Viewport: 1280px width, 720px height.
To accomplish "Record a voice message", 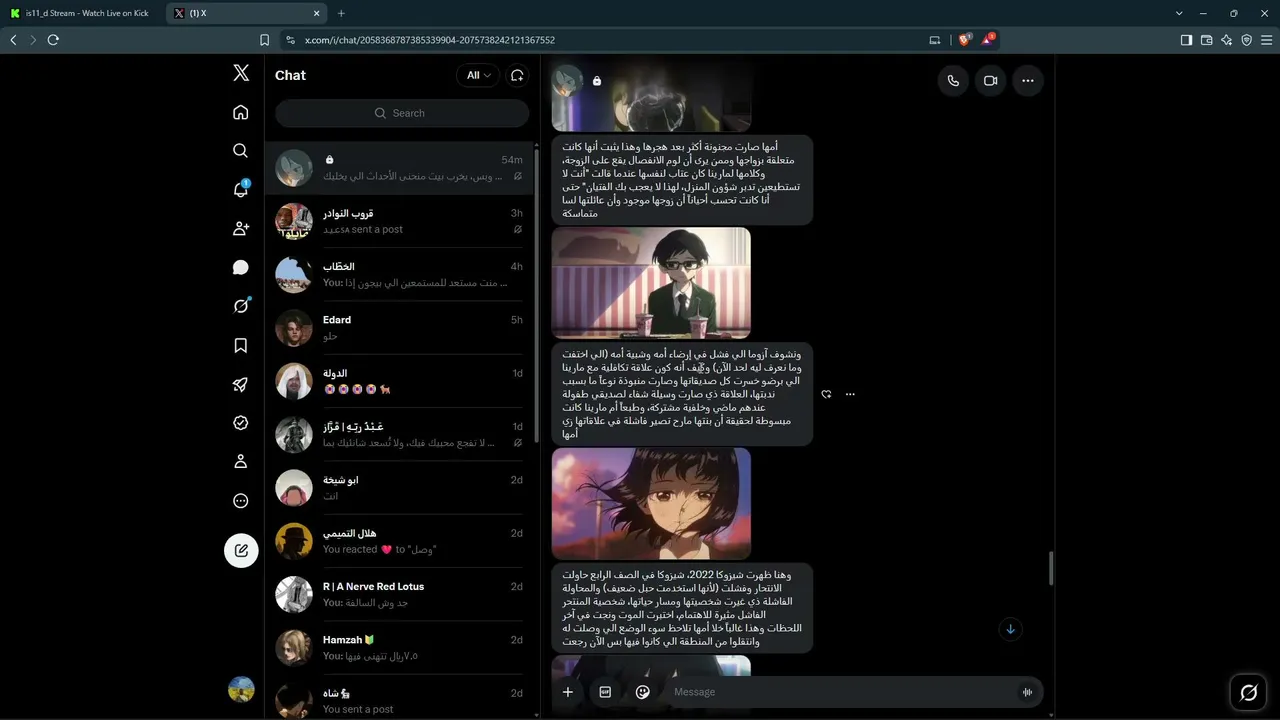I will (1027, 692).
